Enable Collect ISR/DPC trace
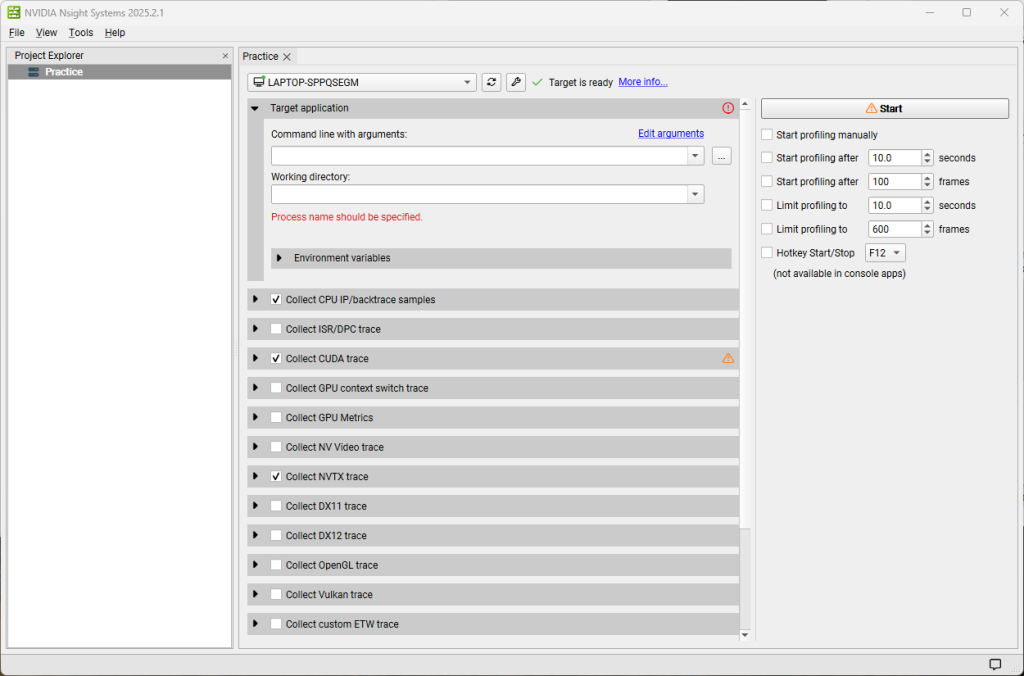 point(276,329)
